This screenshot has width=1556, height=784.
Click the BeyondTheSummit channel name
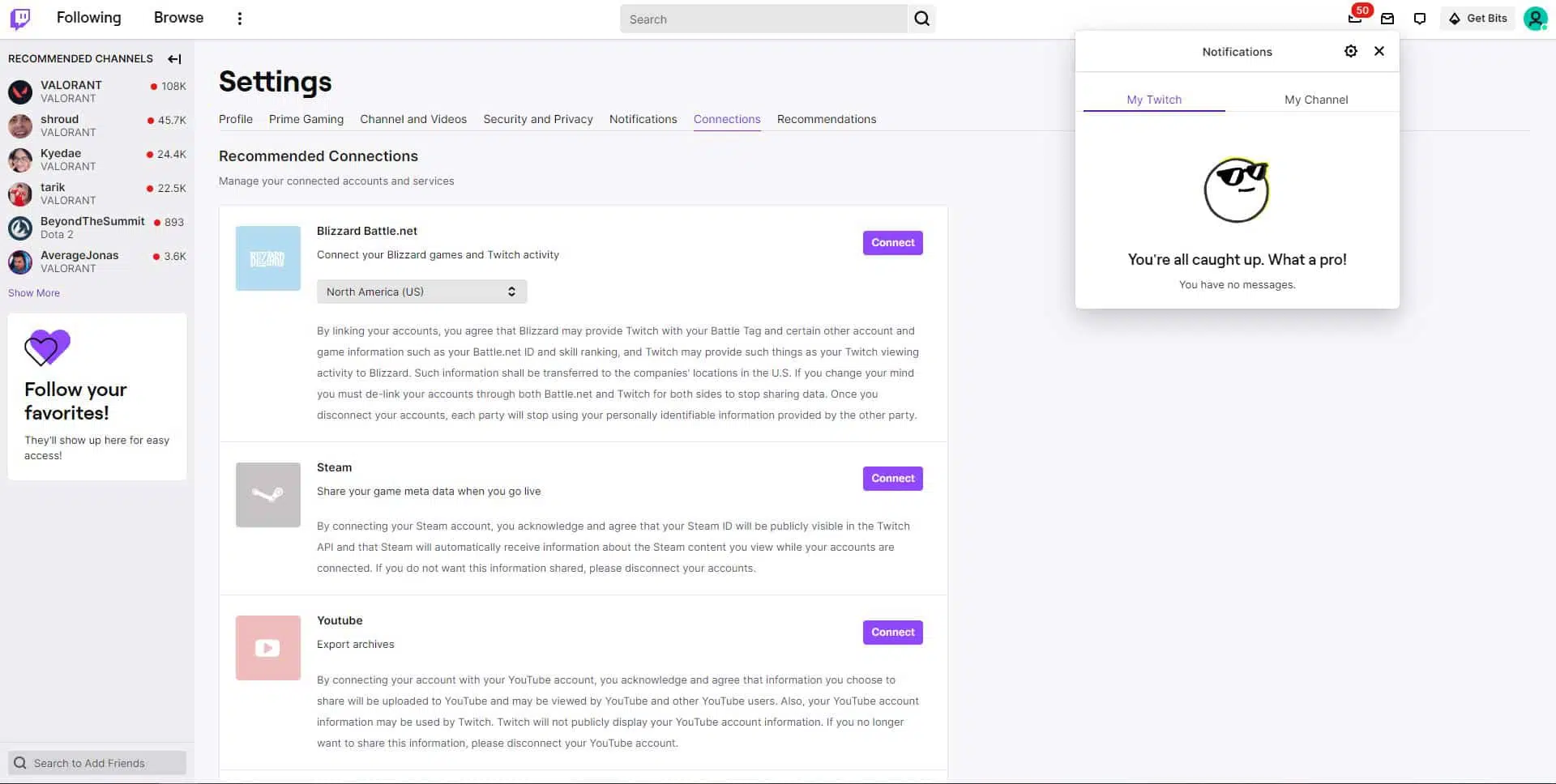pos(92,221)
